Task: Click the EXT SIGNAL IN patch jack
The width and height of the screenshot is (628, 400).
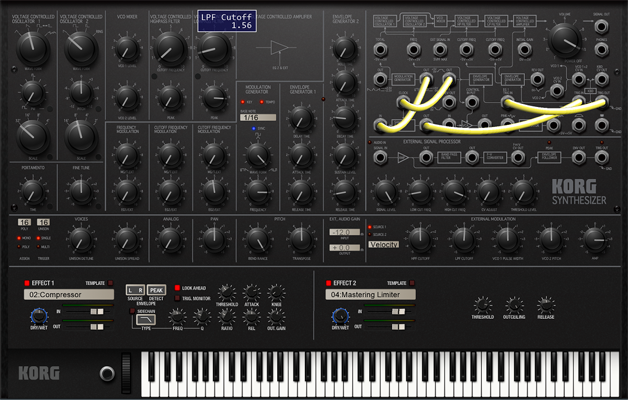Action: point(440,50)
